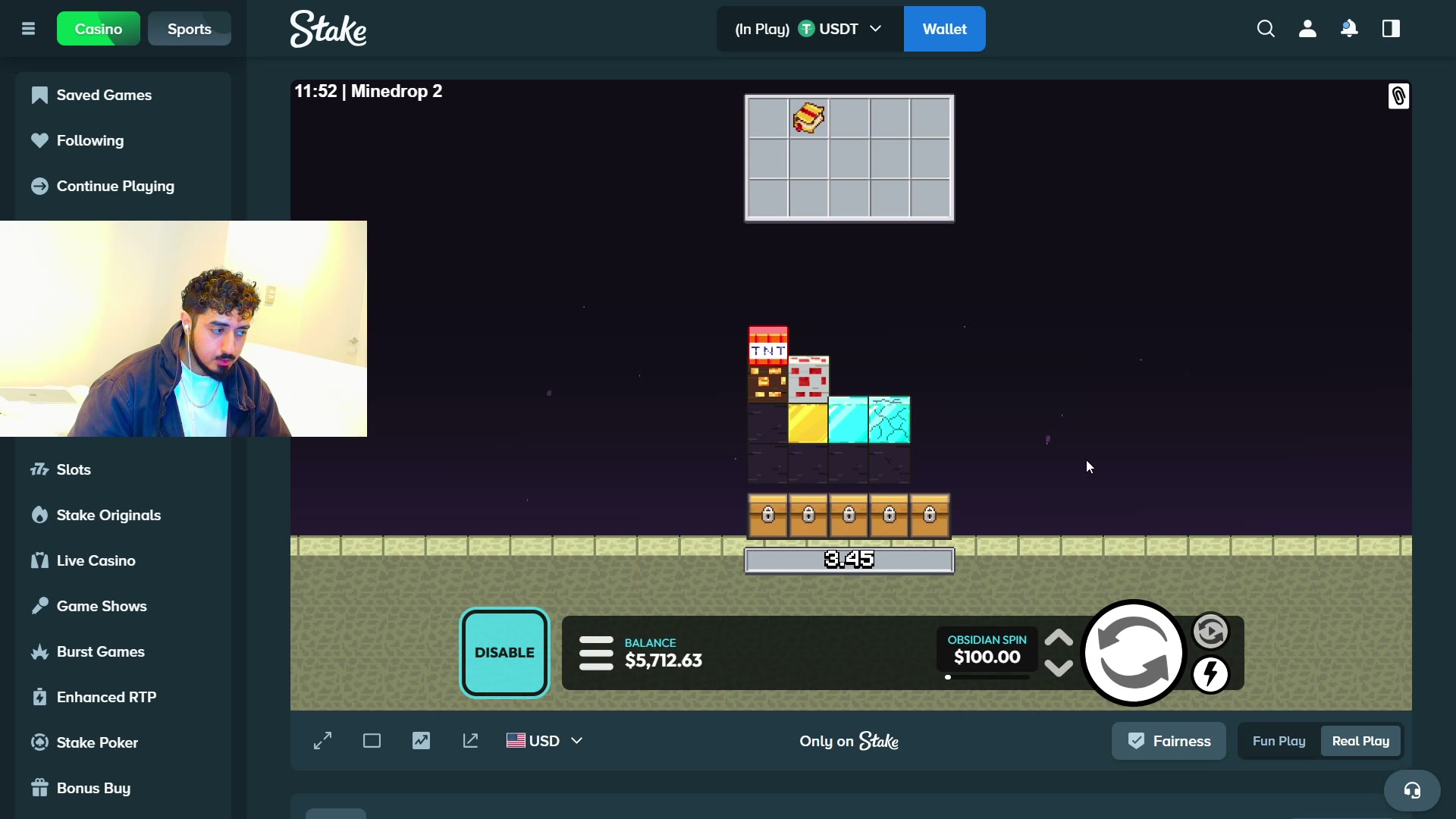This screenshot has width=1456, height=819.
Task: Decrease the bet amount arrow
Action: tap(1059, 667)
